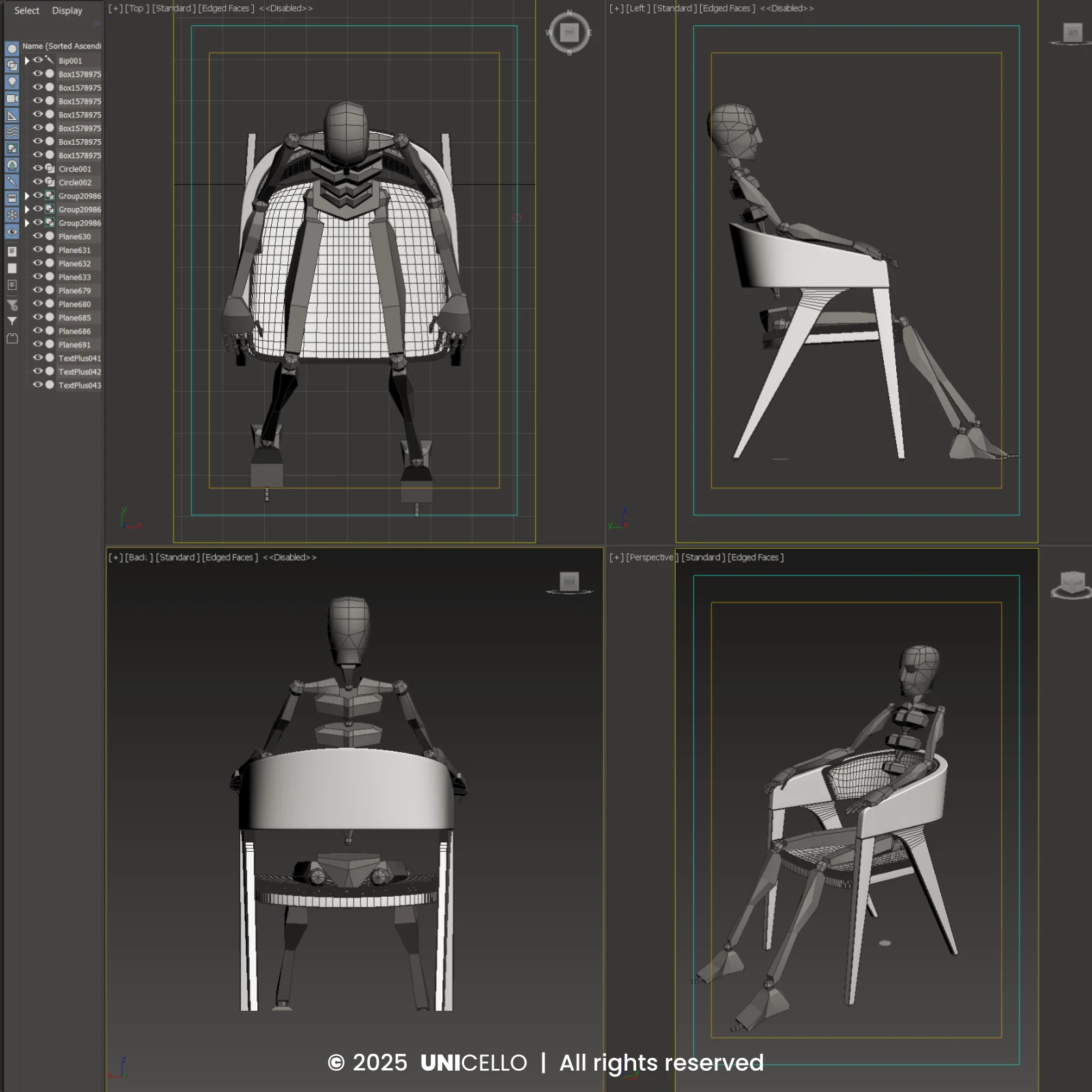
Task: Click the ViewCube in the Top viewport
Action: pyautogui.click(x=569, y=32)
